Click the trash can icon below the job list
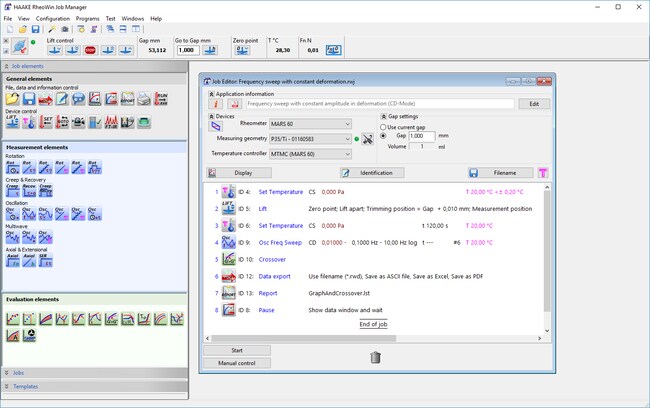This screenshot has width=650, height=408. point(375,357)
